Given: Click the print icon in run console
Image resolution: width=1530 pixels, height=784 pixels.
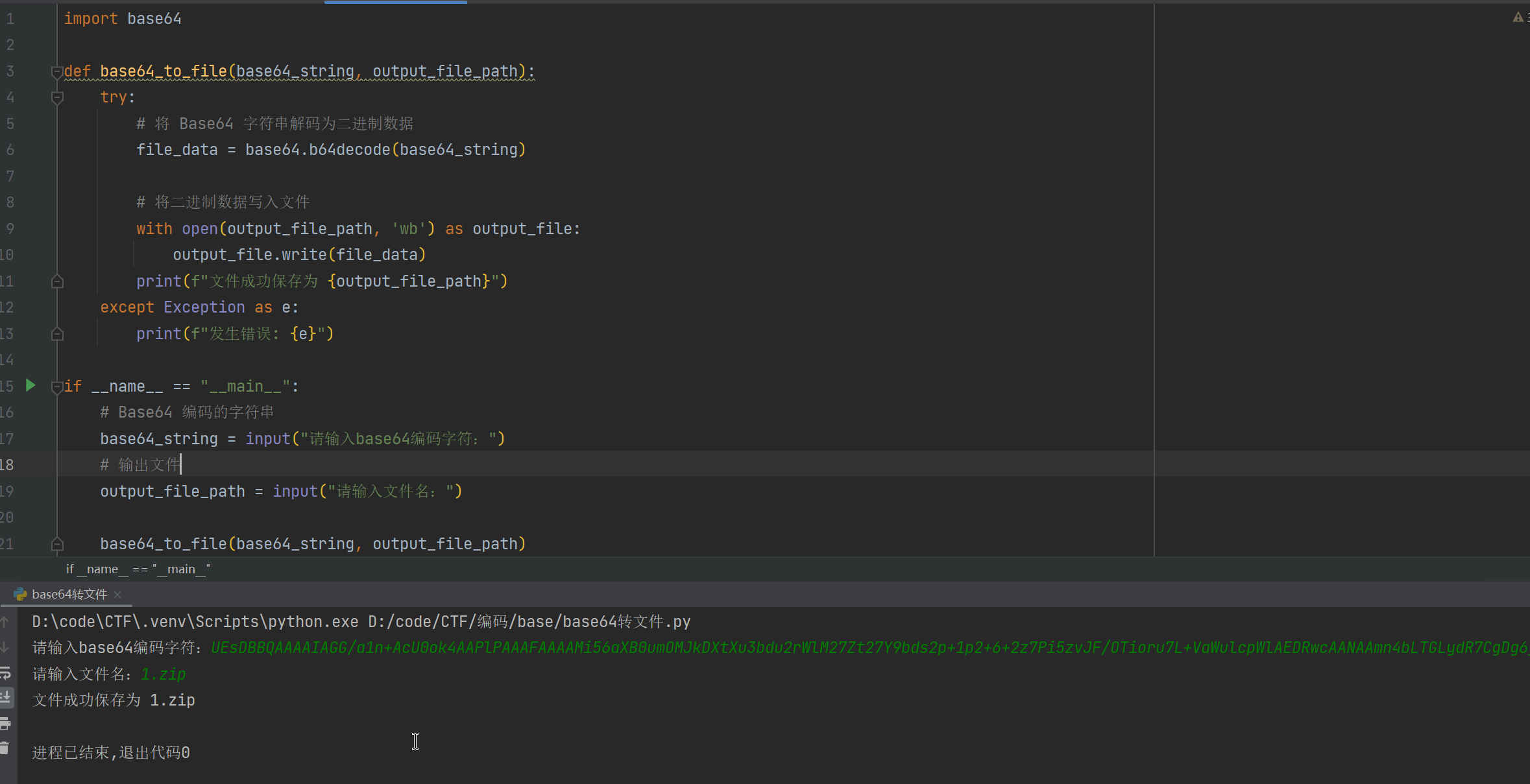Looking at the screenshot, I should click(x=5, y=723).
